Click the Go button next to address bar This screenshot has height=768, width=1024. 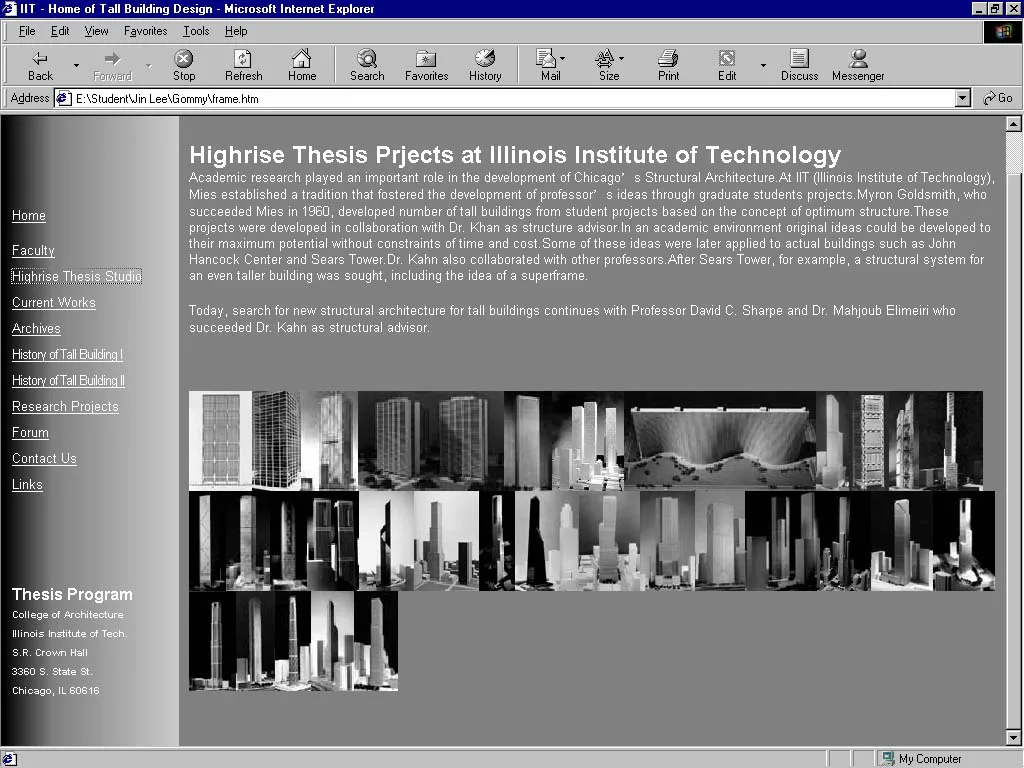click(x=998, y=98)
